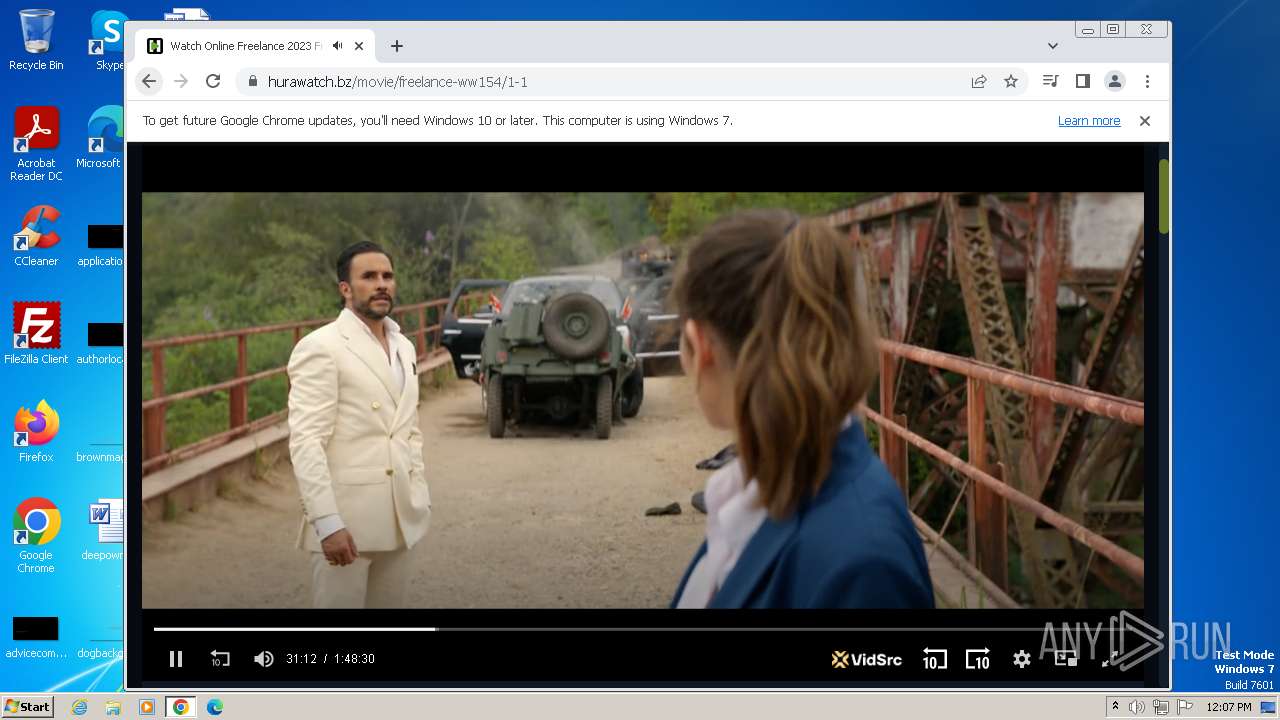Open Recycle Bin desktop icon

pyautogui.click(x=36, y=40)
